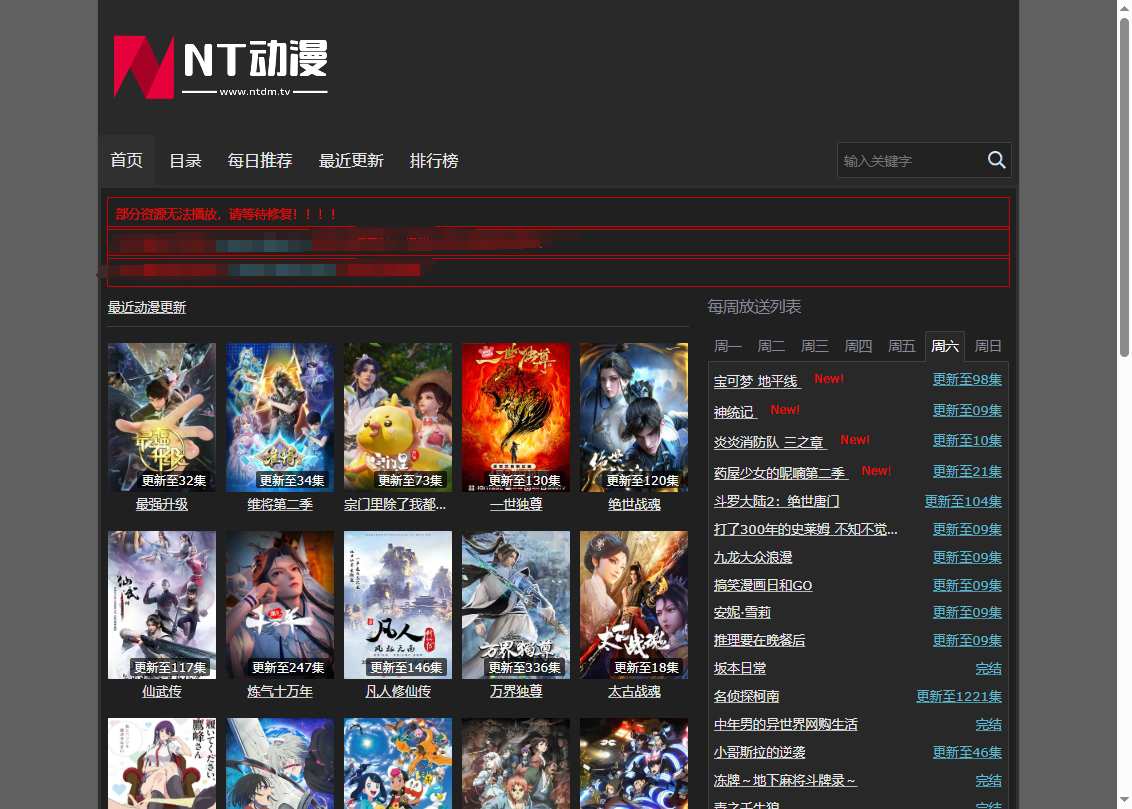Click the 太古战魂 poster thumbnail
The image size is (1132, 809).
pos(633,604)
